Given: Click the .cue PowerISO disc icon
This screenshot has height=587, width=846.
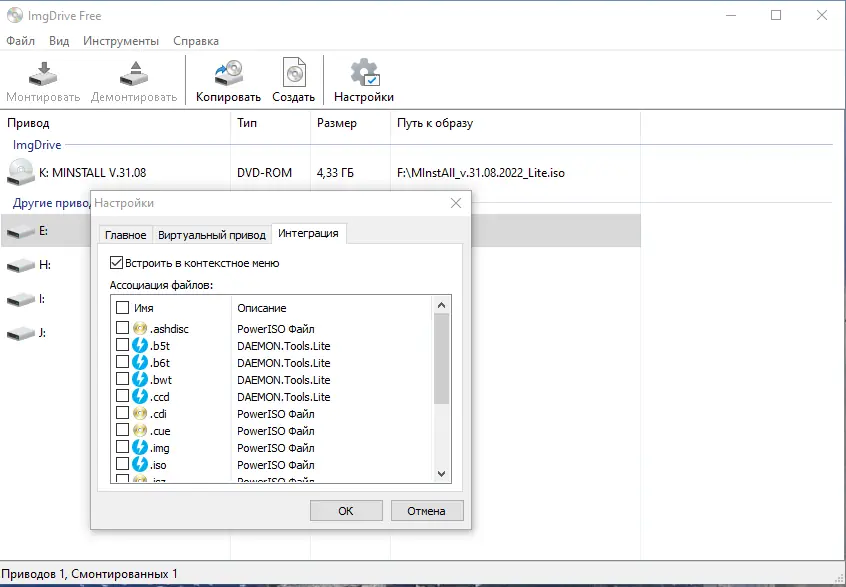Looking at the screenshot, I should (x=140, y=431).
